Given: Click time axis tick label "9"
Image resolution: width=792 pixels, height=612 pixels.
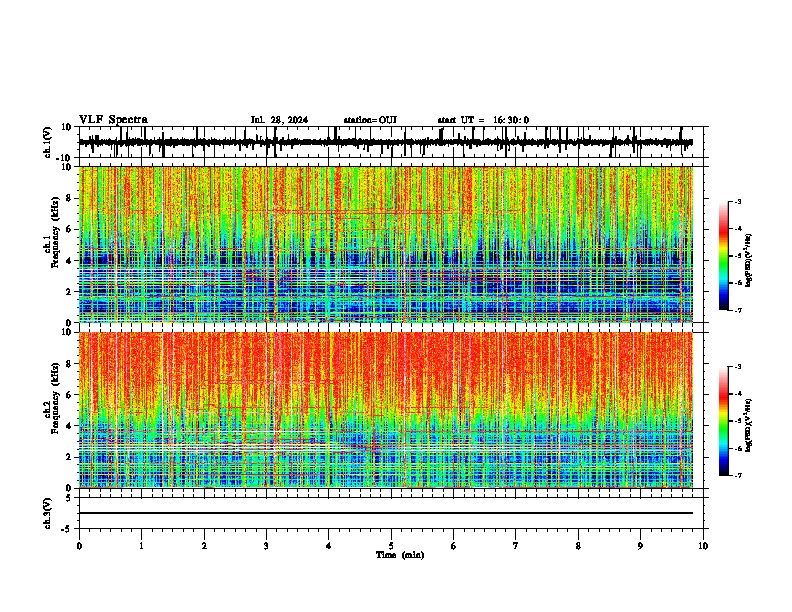Looking at the screenshot, I should click(640, 546).
